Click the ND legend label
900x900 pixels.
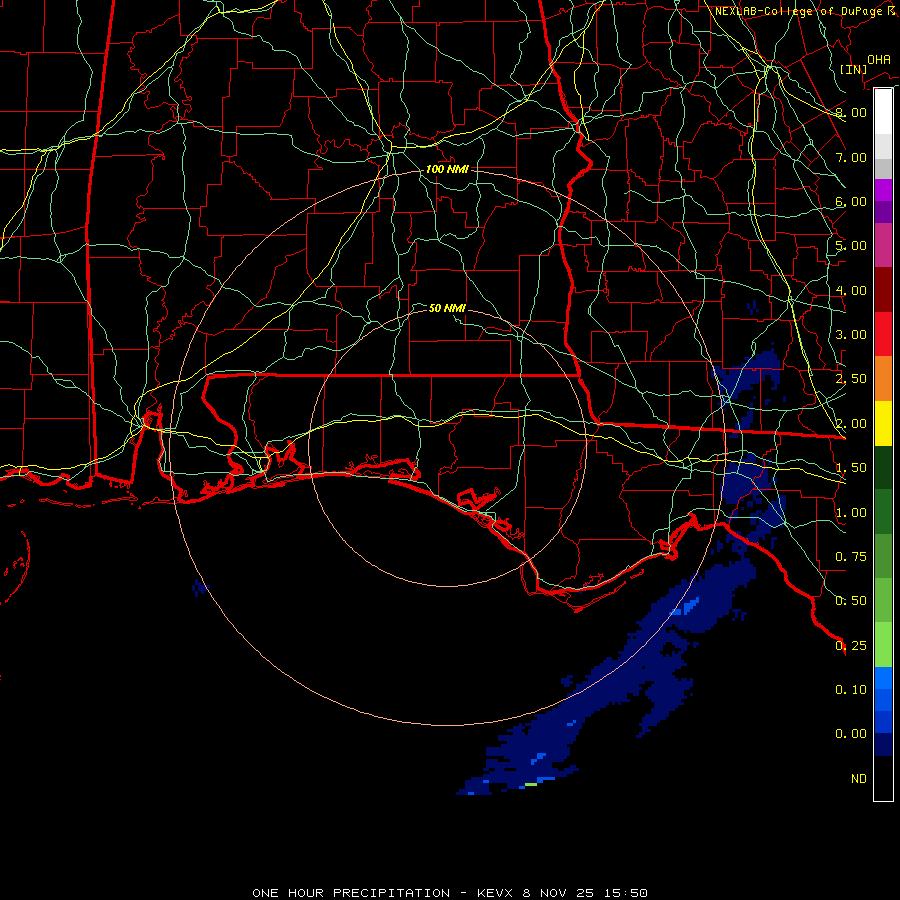[x=859, y=779]
